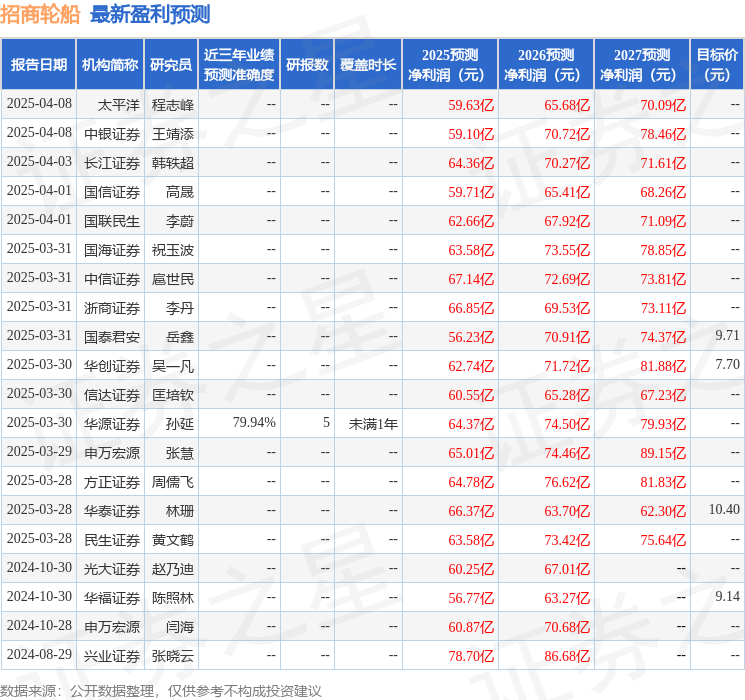Click the 近三年业绩预测准确度 column header

click(239, 65)
